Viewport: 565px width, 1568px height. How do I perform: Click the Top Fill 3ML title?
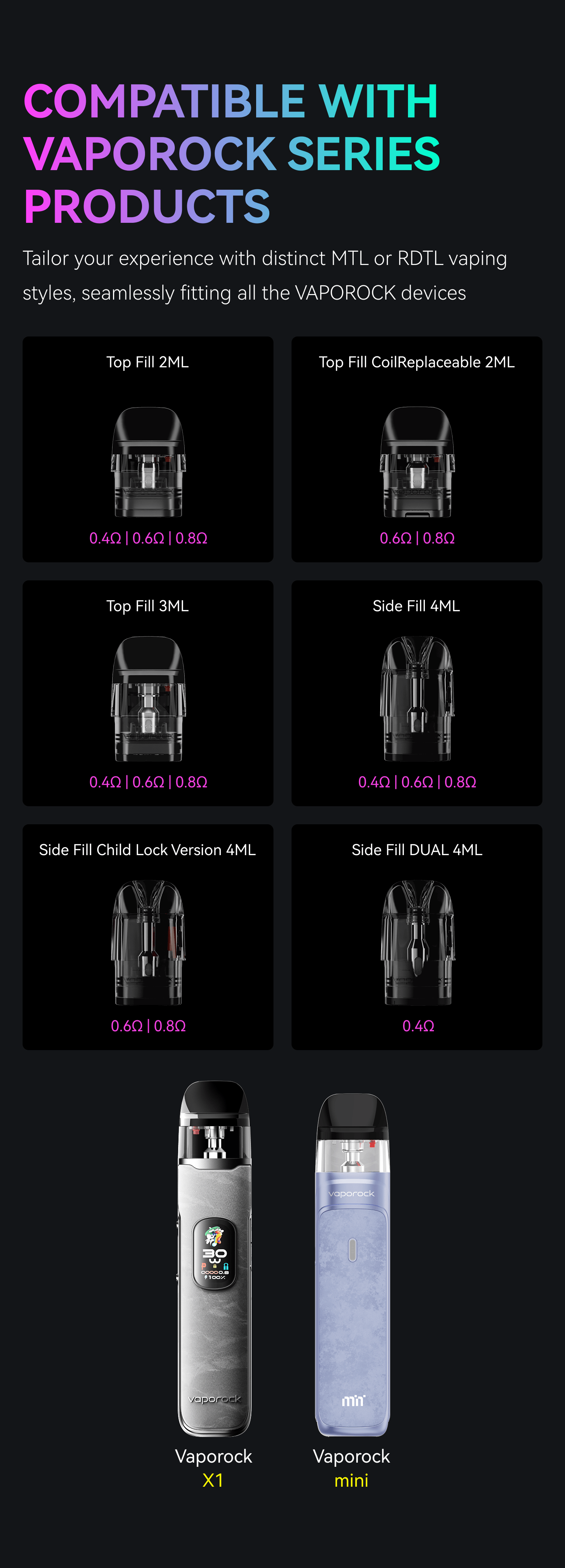pyautogui.click(x=147, y=606)
